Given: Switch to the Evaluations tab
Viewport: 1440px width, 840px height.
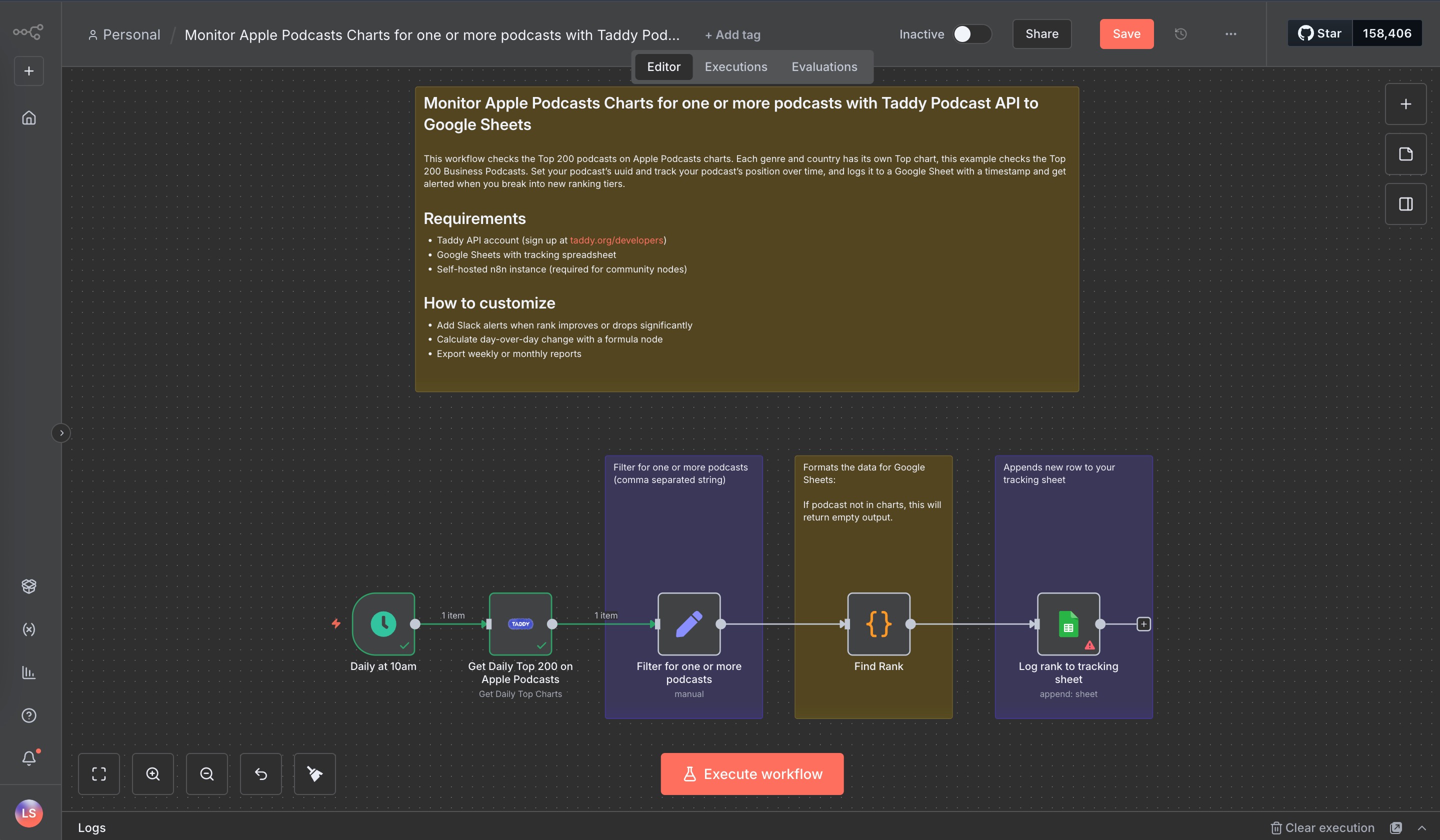Looking at the screenshot, I should click(824, 67).
